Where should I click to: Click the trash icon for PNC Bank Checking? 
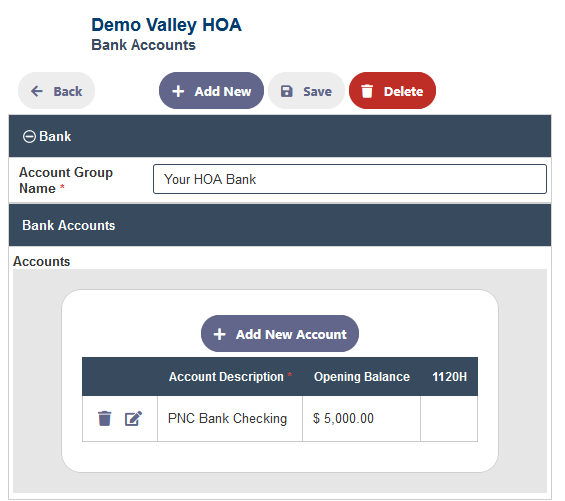point(104,418)
